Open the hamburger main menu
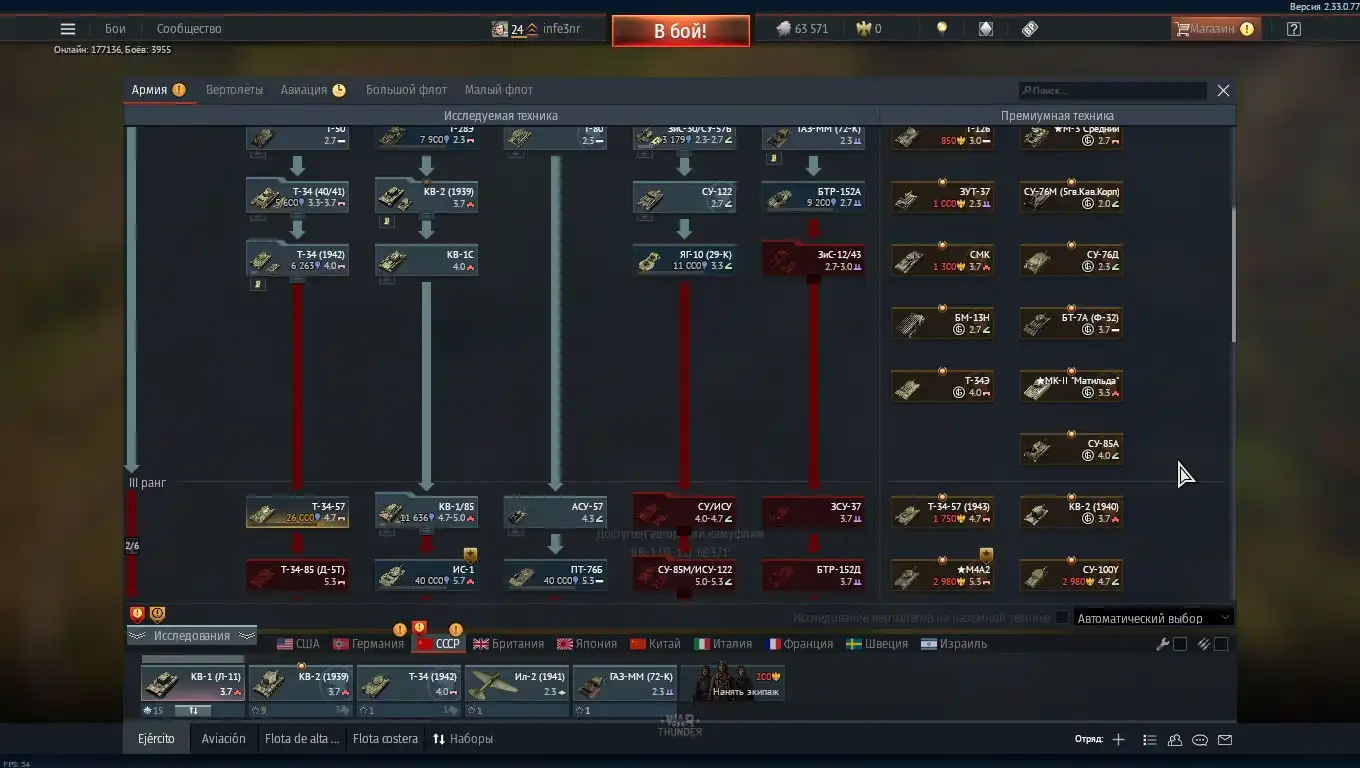1360x768 pixels. 68,29
